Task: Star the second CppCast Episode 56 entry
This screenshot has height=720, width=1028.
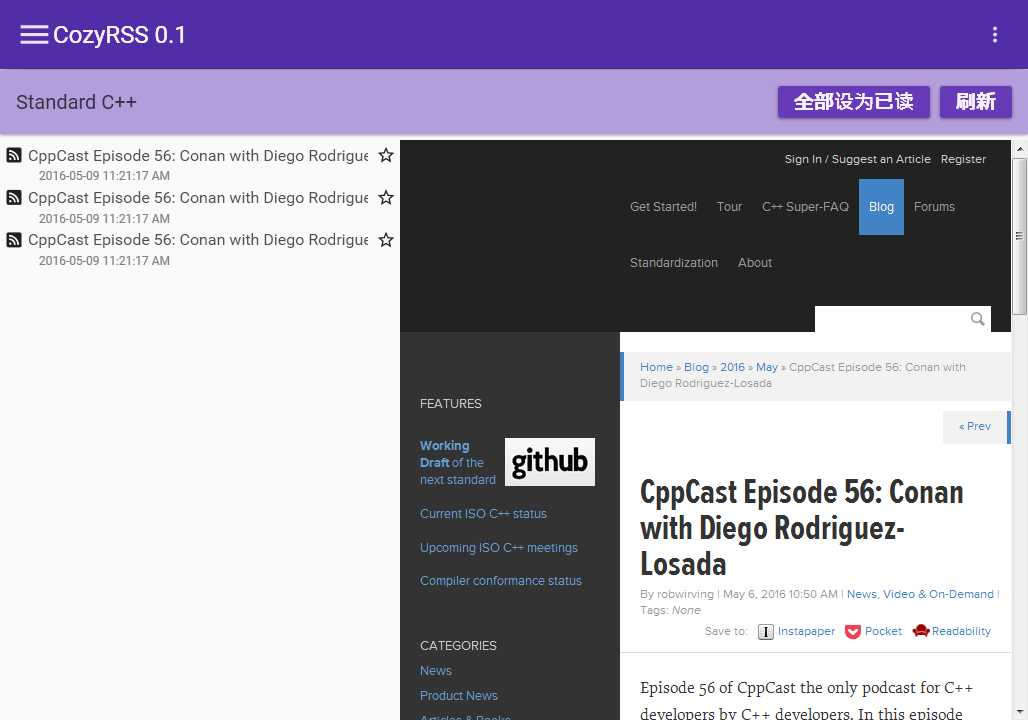Action: click(386, 197)
